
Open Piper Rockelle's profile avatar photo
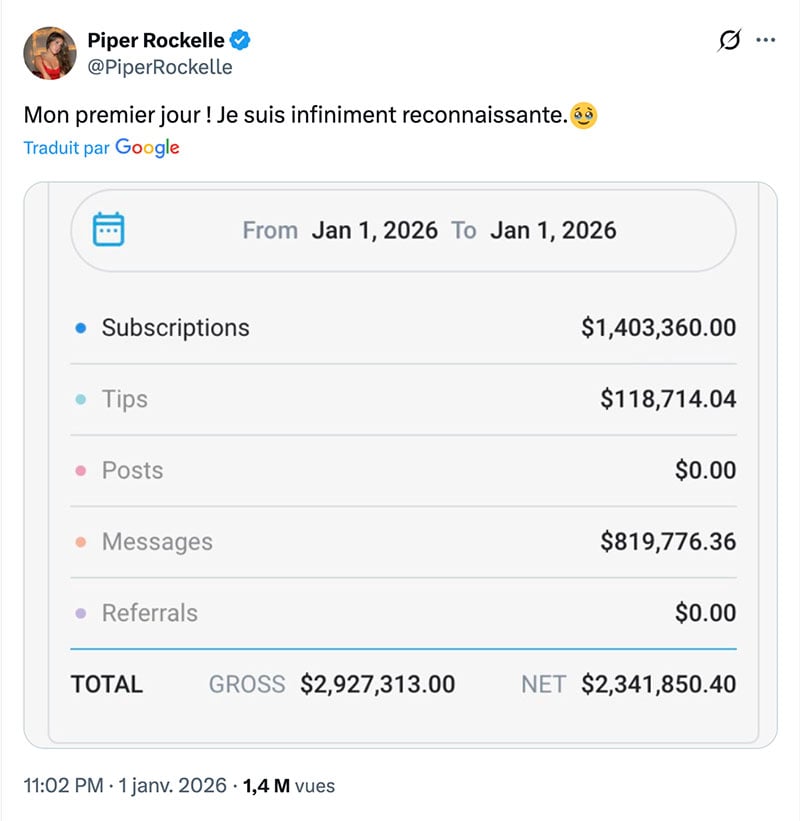pyautogui.click(x=50, y=53)
